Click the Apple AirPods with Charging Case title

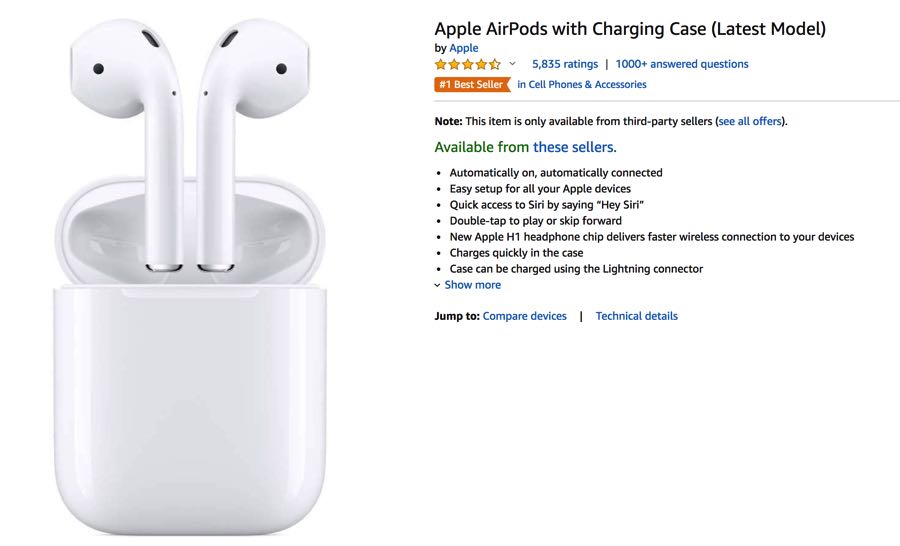[x=630, y=29]
